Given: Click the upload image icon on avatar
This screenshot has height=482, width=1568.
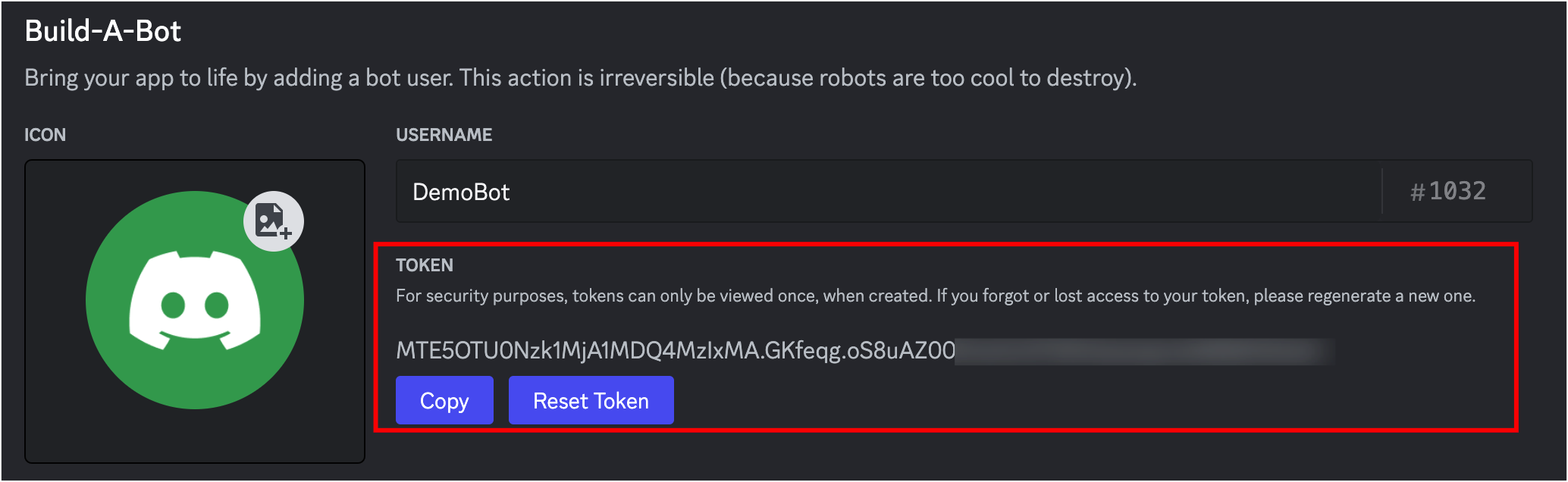Looking at the screenshot, I should (x=274, y=221).
